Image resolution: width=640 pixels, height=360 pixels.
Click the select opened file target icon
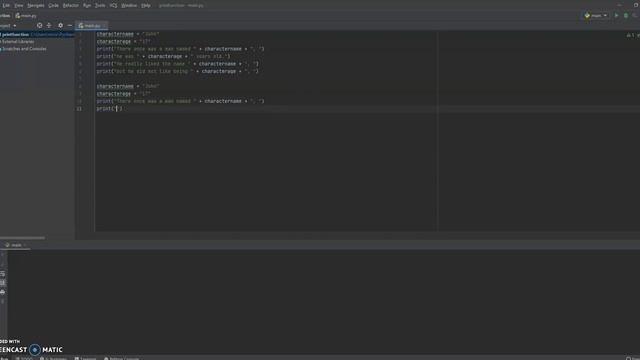(x=40, y=25)
